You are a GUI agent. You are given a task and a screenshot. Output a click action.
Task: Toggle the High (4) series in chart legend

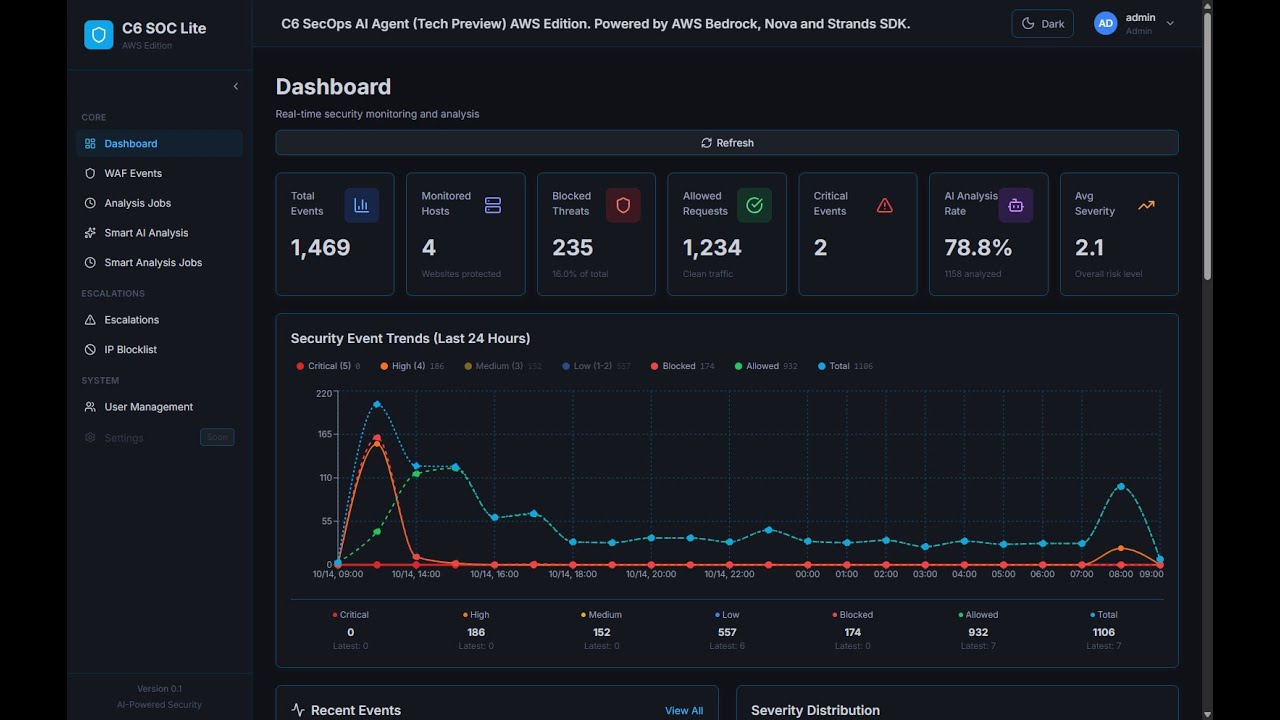(x=412, y=366)
